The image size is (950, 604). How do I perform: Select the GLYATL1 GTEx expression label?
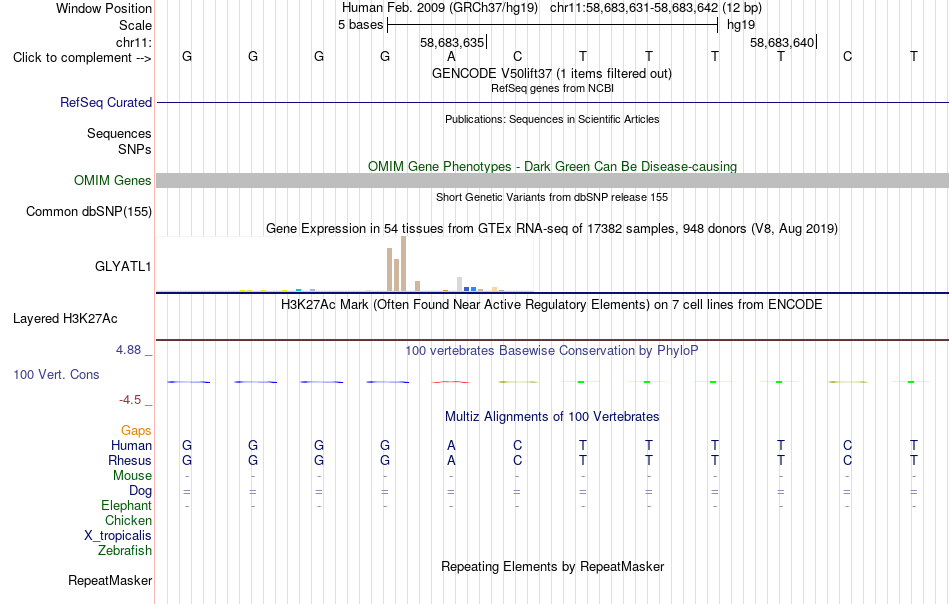pos(123,267)
